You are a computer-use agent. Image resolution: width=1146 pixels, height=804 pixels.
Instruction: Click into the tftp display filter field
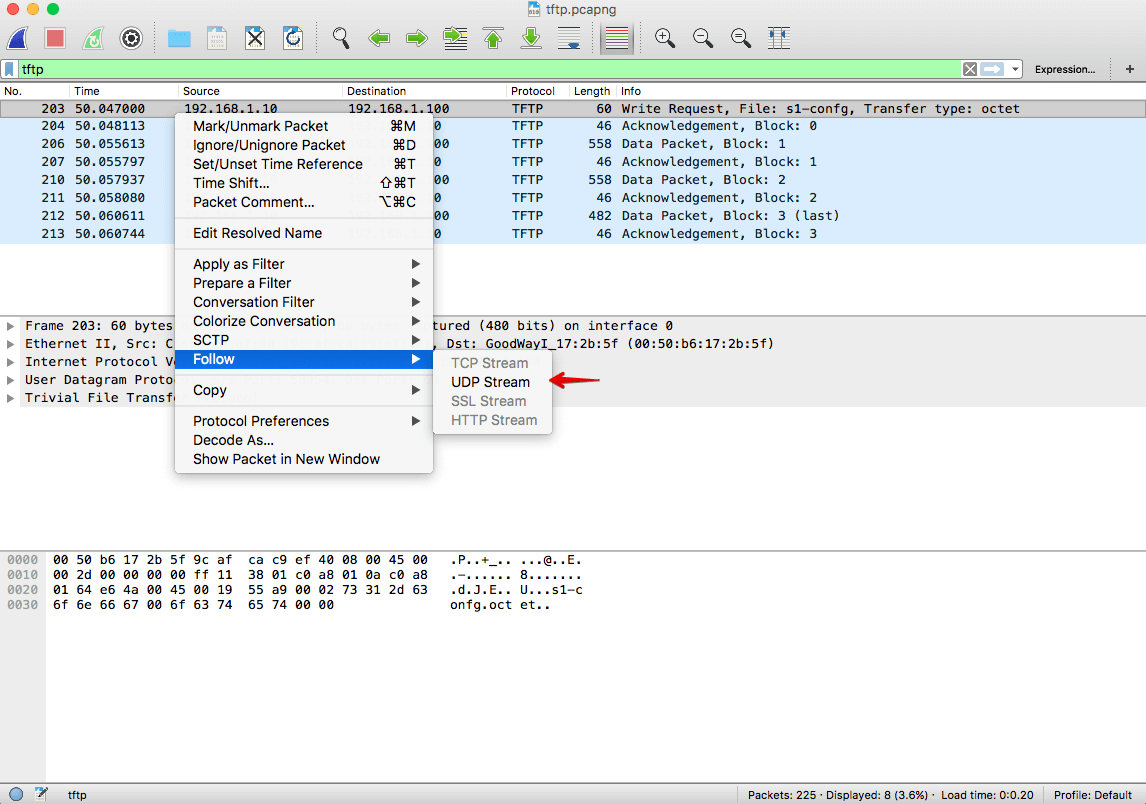point(490,69)
